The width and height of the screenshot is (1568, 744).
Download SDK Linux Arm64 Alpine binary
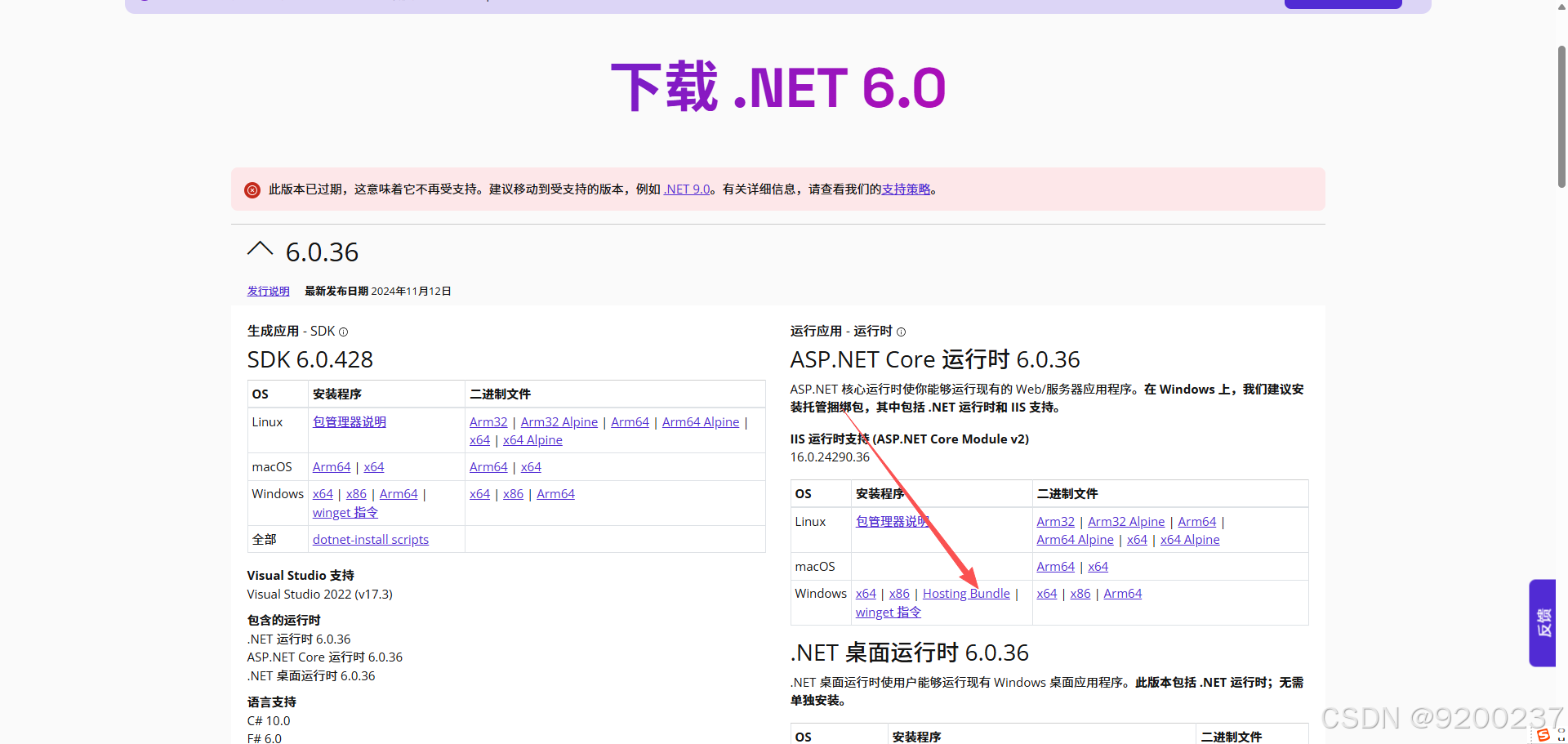(x=700, y=421)
